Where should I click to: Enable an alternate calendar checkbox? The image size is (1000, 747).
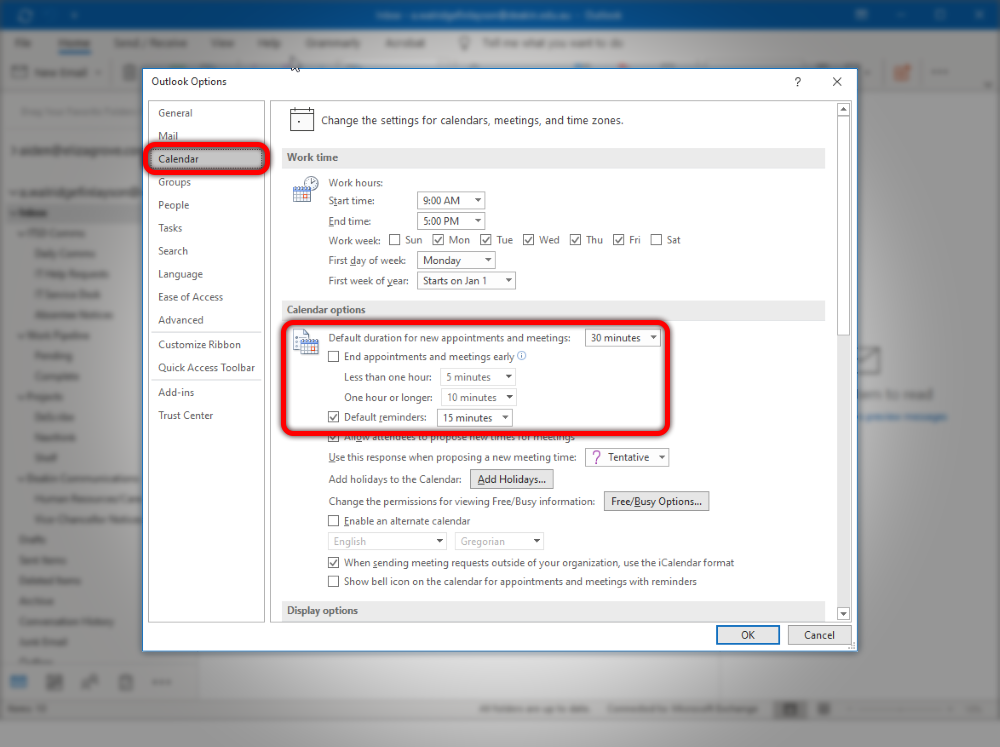point(334,521)
